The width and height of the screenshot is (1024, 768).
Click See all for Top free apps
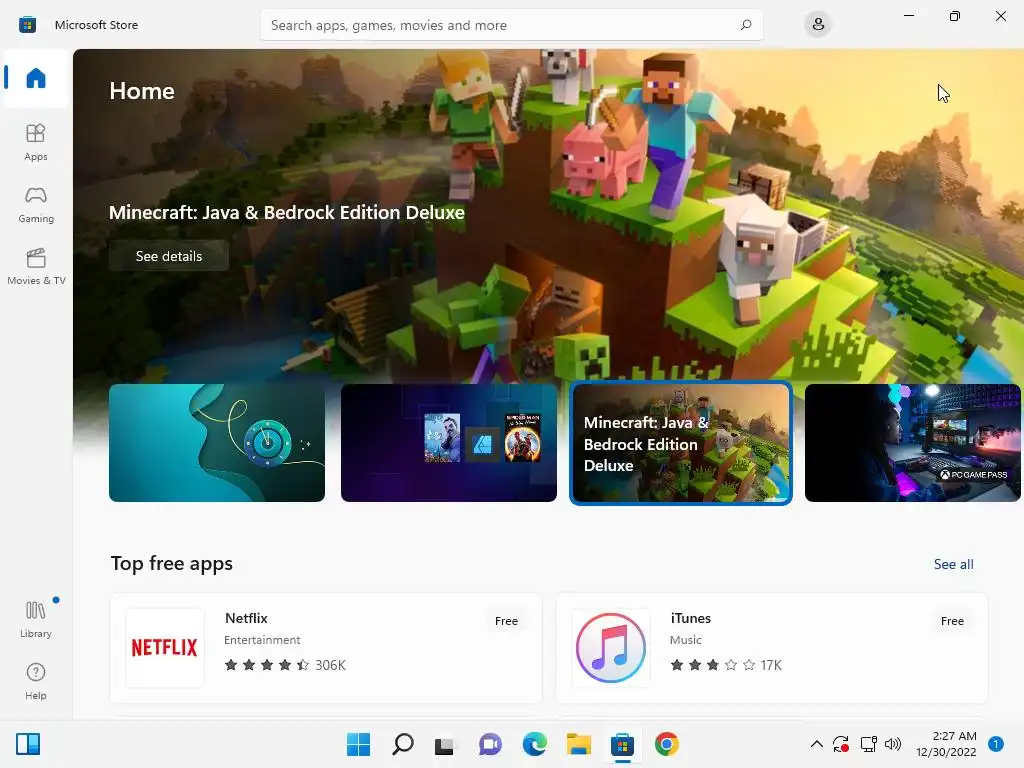point(953,564)
